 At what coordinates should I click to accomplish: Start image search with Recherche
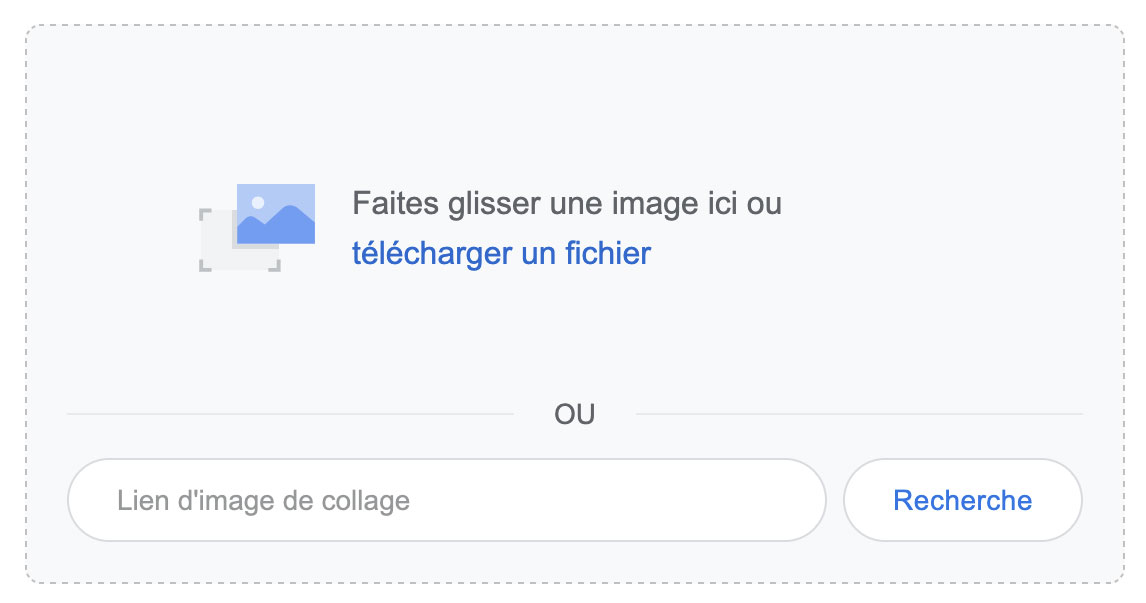(x=962, y=500)
